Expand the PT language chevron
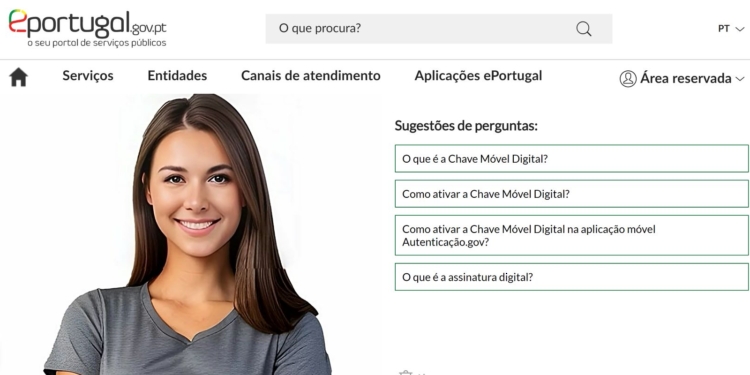This screenshot has width=750, height=375. (x=739, y=29)
